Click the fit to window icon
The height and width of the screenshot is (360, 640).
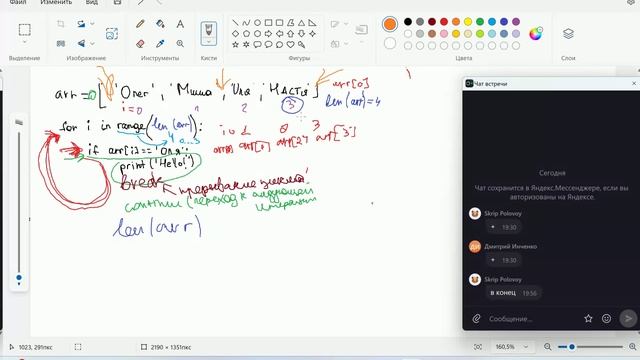click(478, 347)
